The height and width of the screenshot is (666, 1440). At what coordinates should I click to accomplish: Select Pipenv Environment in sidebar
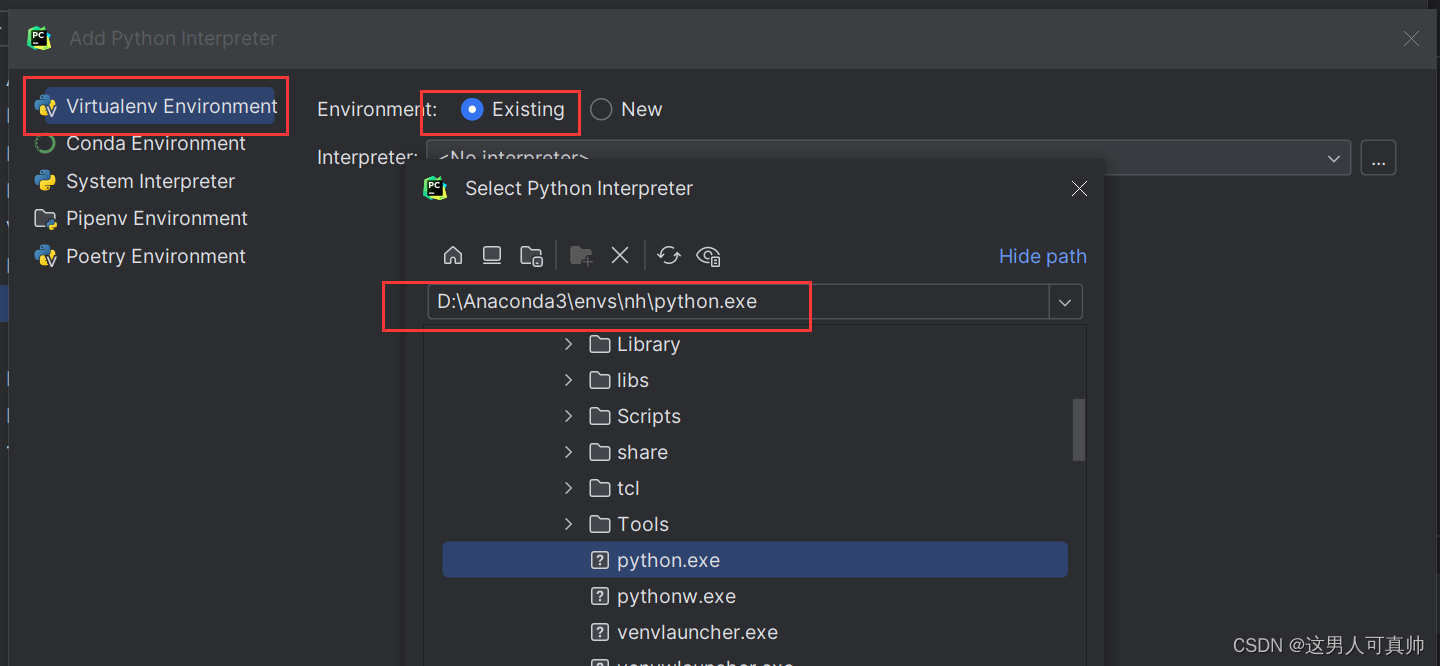pos(140,218)
